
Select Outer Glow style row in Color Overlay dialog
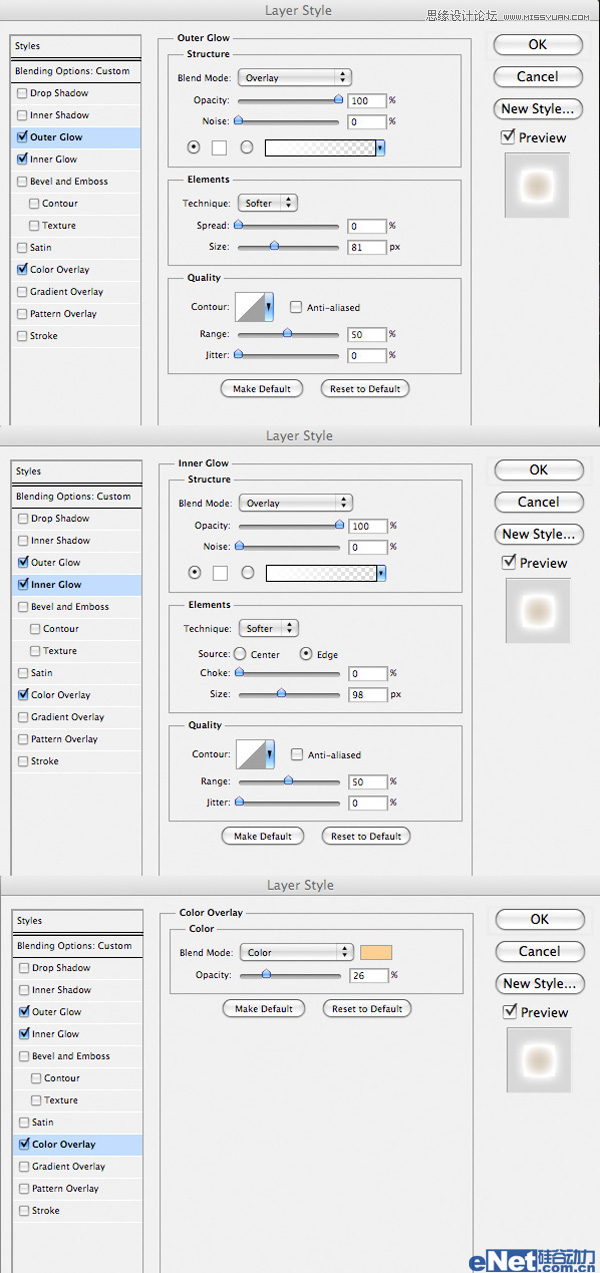(x=77, y=1012)
